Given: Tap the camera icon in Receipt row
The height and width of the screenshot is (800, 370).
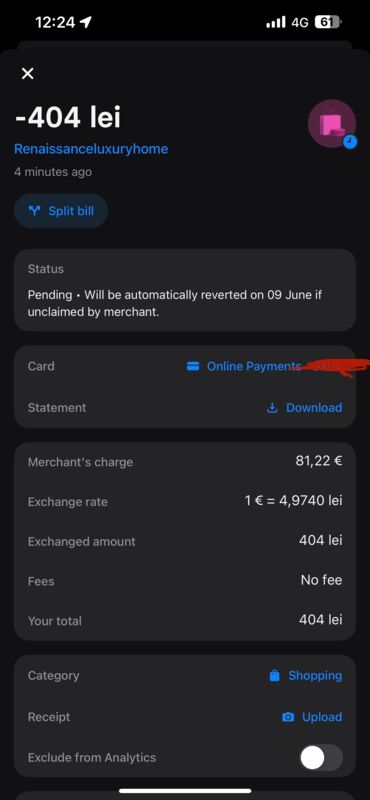Looking at the screenshot, I should pyautogui.click(x=288, y=717).
